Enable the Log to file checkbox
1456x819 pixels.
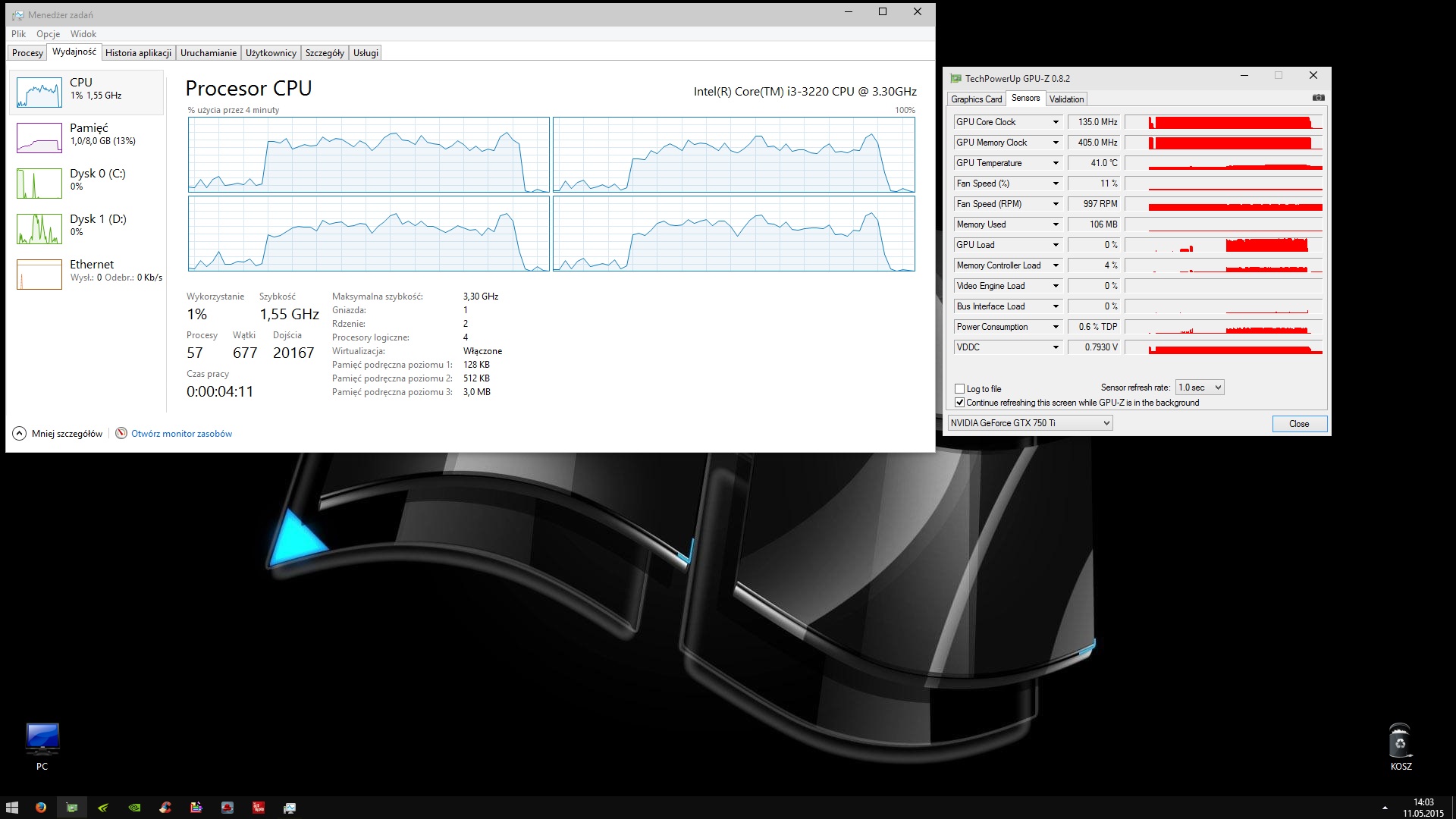pyautogui.click(x=960, y=389)
